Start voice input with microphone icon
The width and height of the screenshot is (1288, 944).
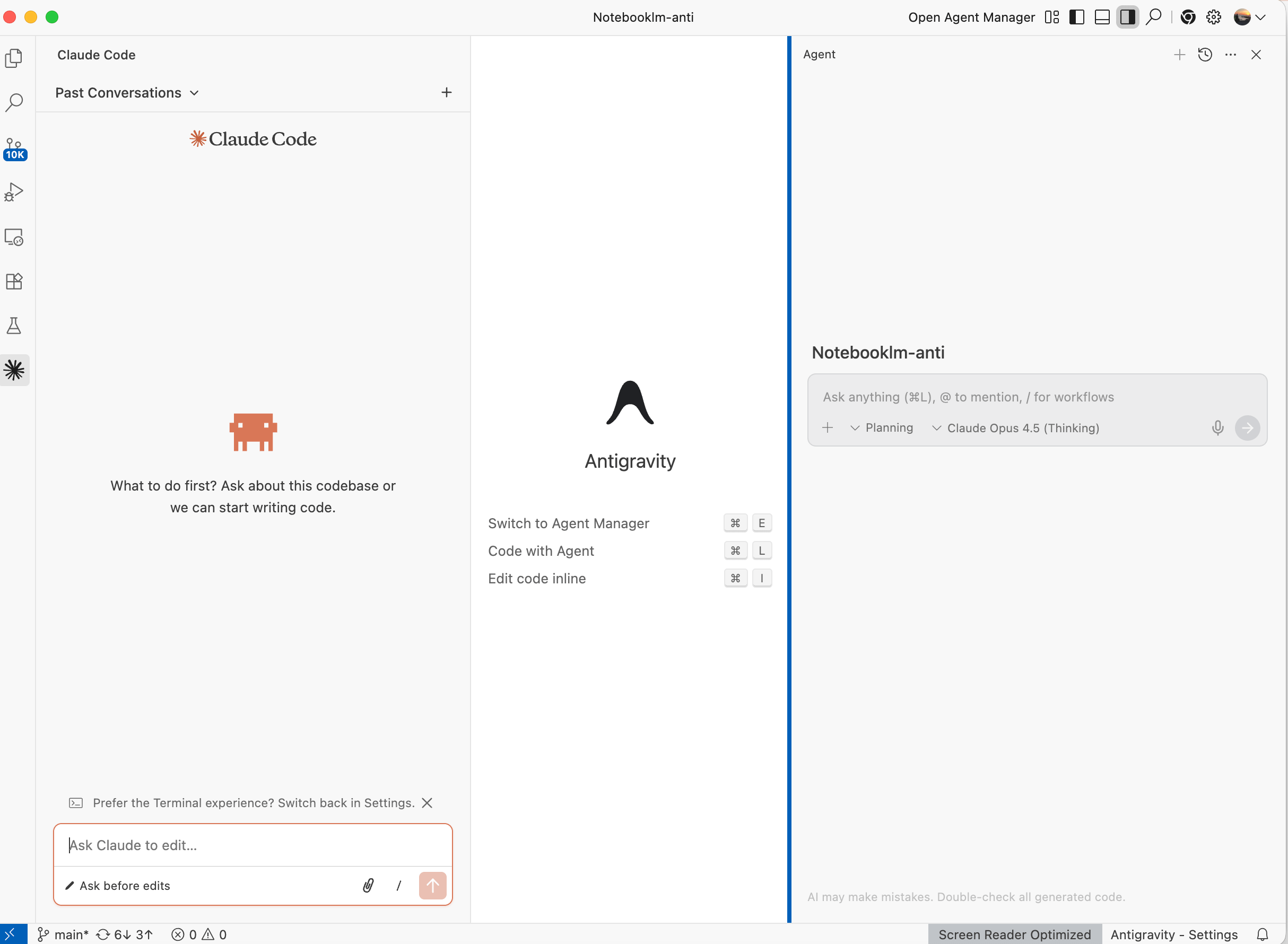(1218, 428)
